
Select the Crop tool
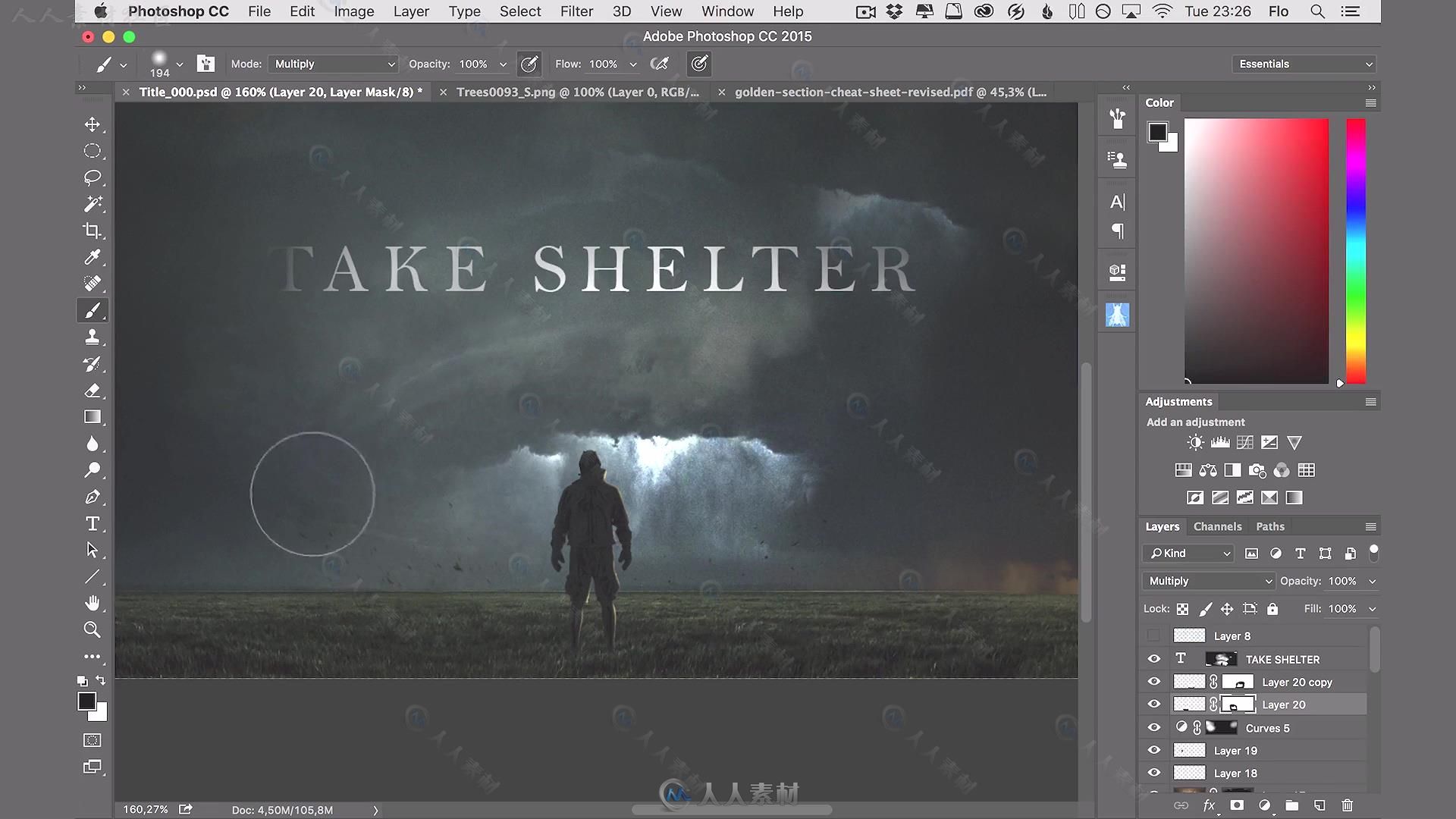coord(93,231)
